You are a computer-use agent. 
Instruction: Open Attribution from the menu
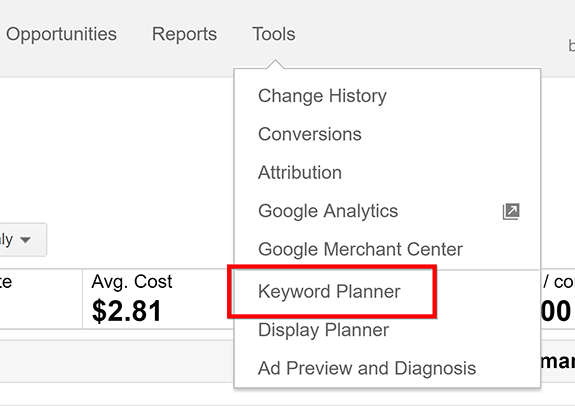(x=300, y=172)
